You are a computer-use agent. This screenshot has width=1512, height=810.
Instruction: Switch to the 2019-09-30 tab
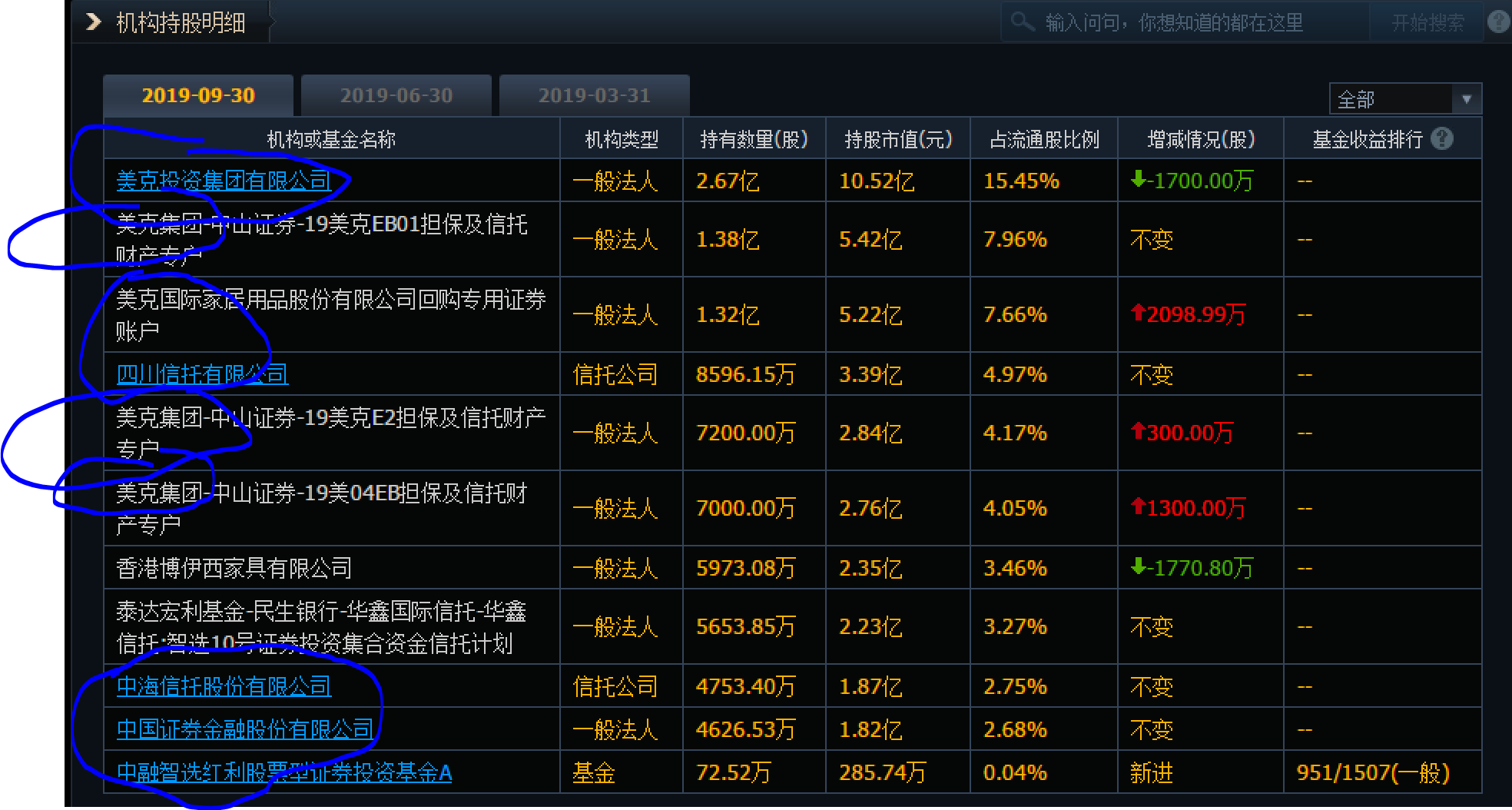tap(198, 95)
